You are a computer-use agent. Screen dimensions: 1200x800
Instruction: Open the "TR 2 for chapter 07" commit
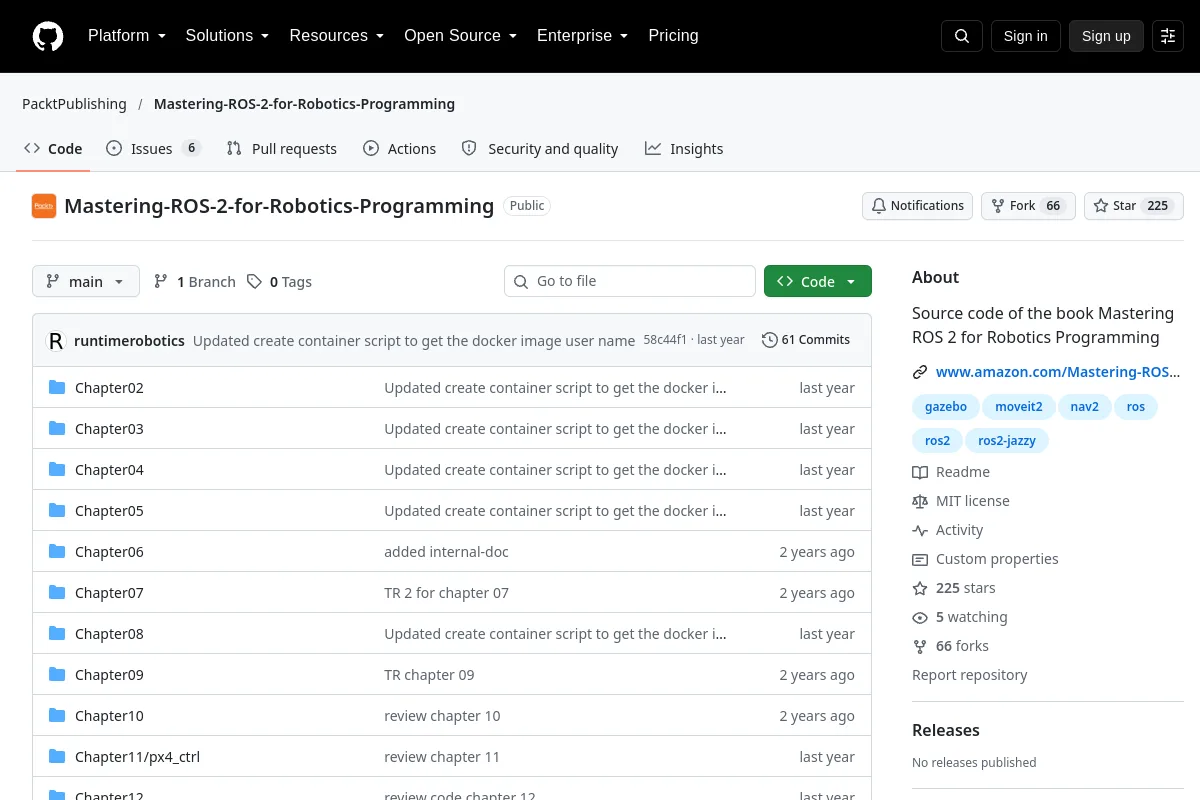(446, 593)
